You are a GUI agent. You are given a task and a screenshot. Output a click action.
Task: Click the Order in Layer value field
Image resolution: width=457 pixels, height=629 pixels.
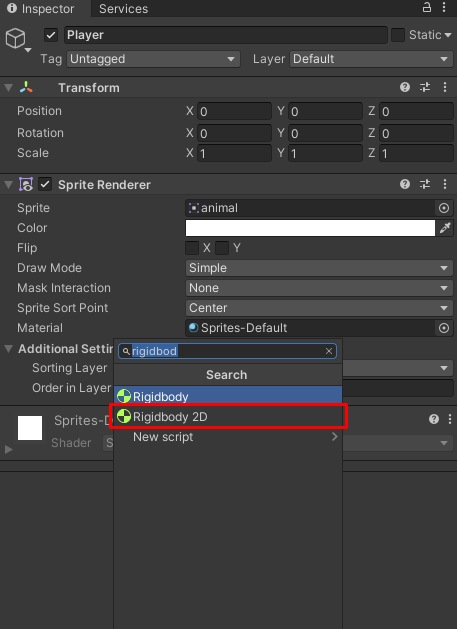(x=398, y=388)
